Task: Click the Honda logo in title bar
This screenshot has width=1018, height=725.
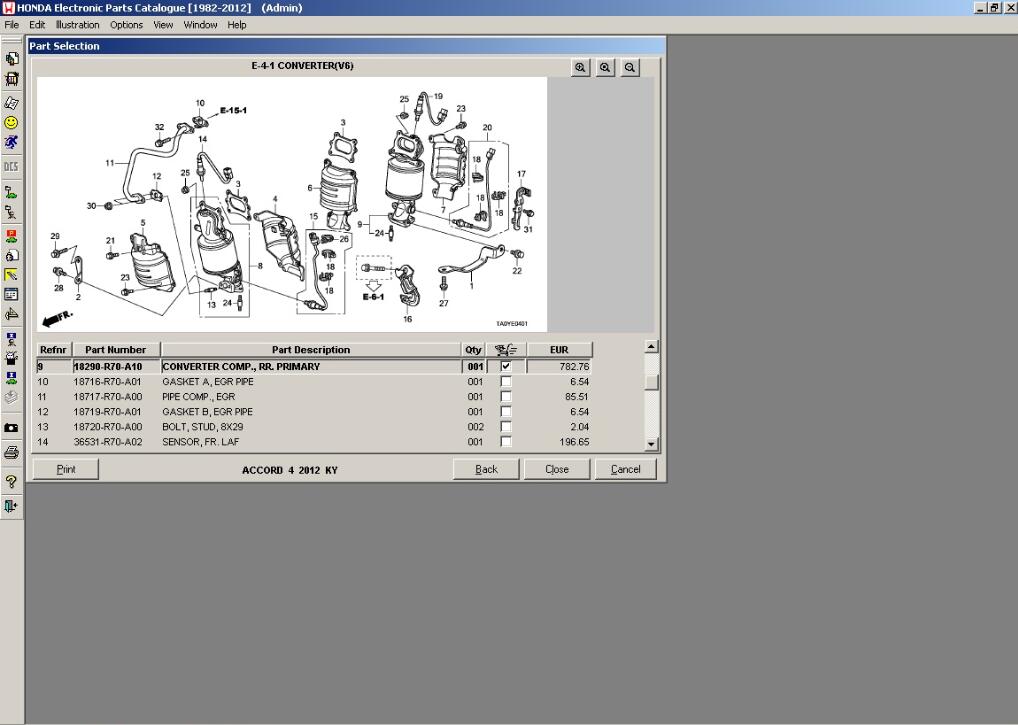Action: click(x=8, y=8)
